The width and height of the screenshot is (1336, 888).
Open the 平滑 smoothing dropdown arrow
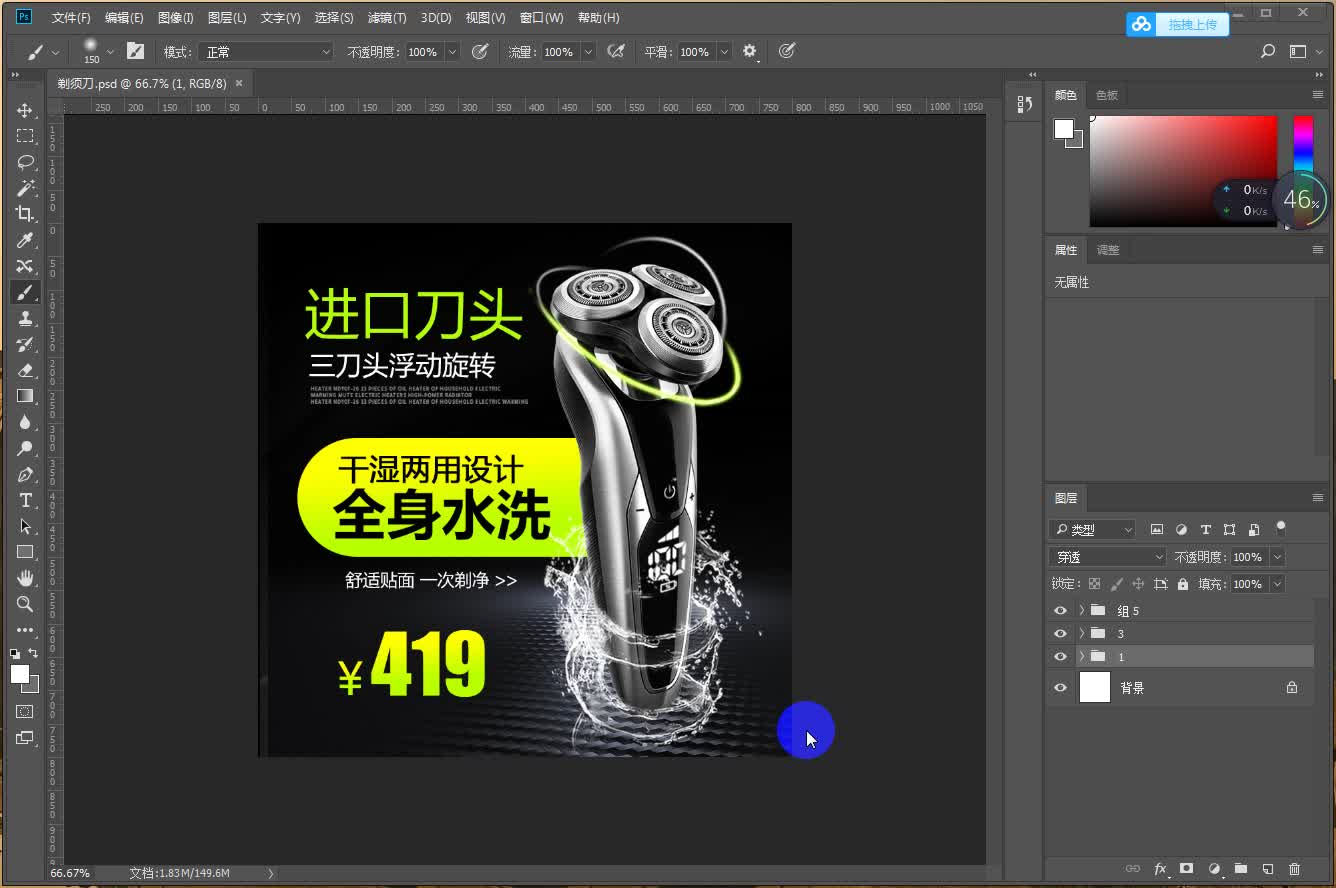tap(724, 52)
